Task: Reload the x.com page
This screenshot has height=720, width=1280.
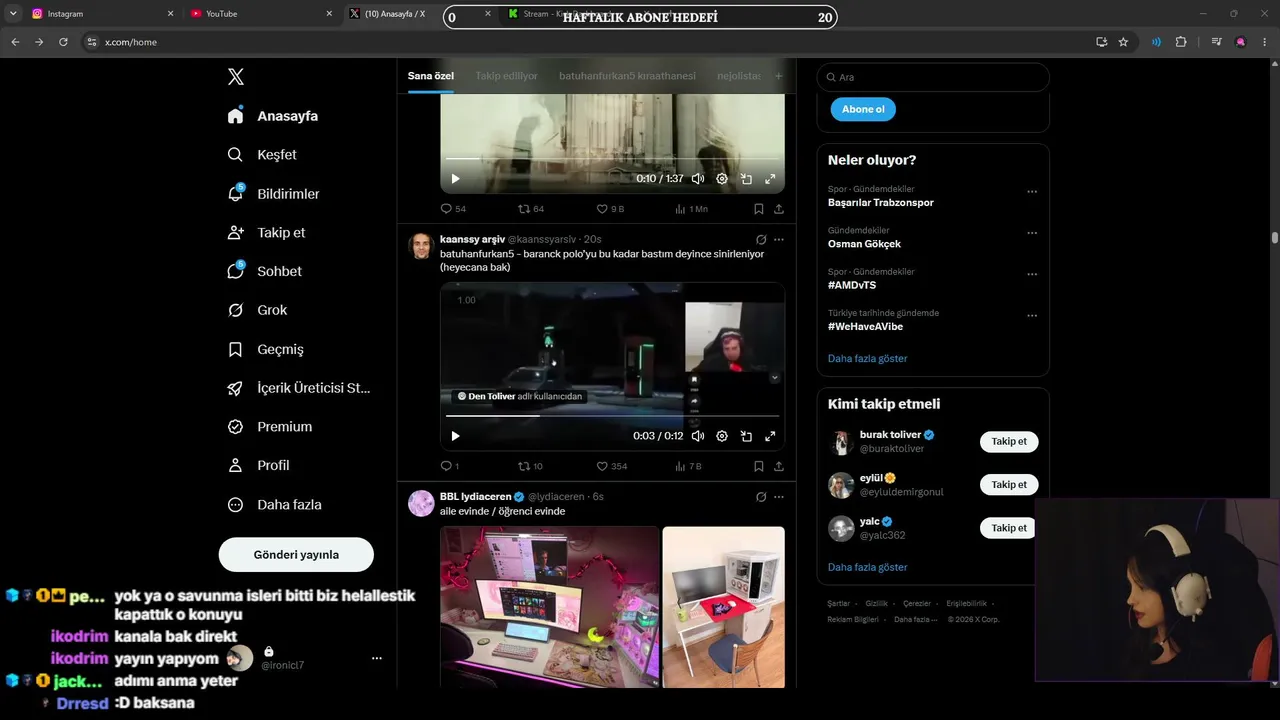Action: tap(63, 42)
